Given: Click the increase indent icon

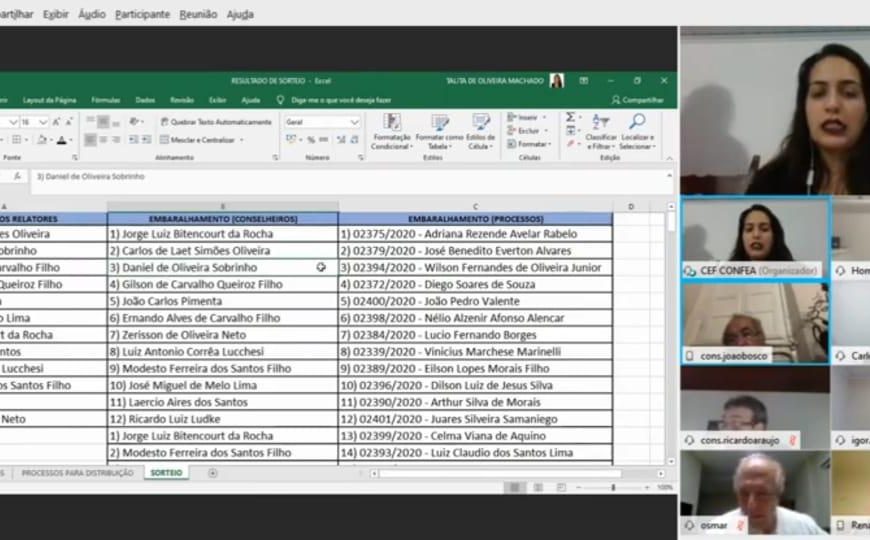Looking at the screenshot, I should (146, 140).
